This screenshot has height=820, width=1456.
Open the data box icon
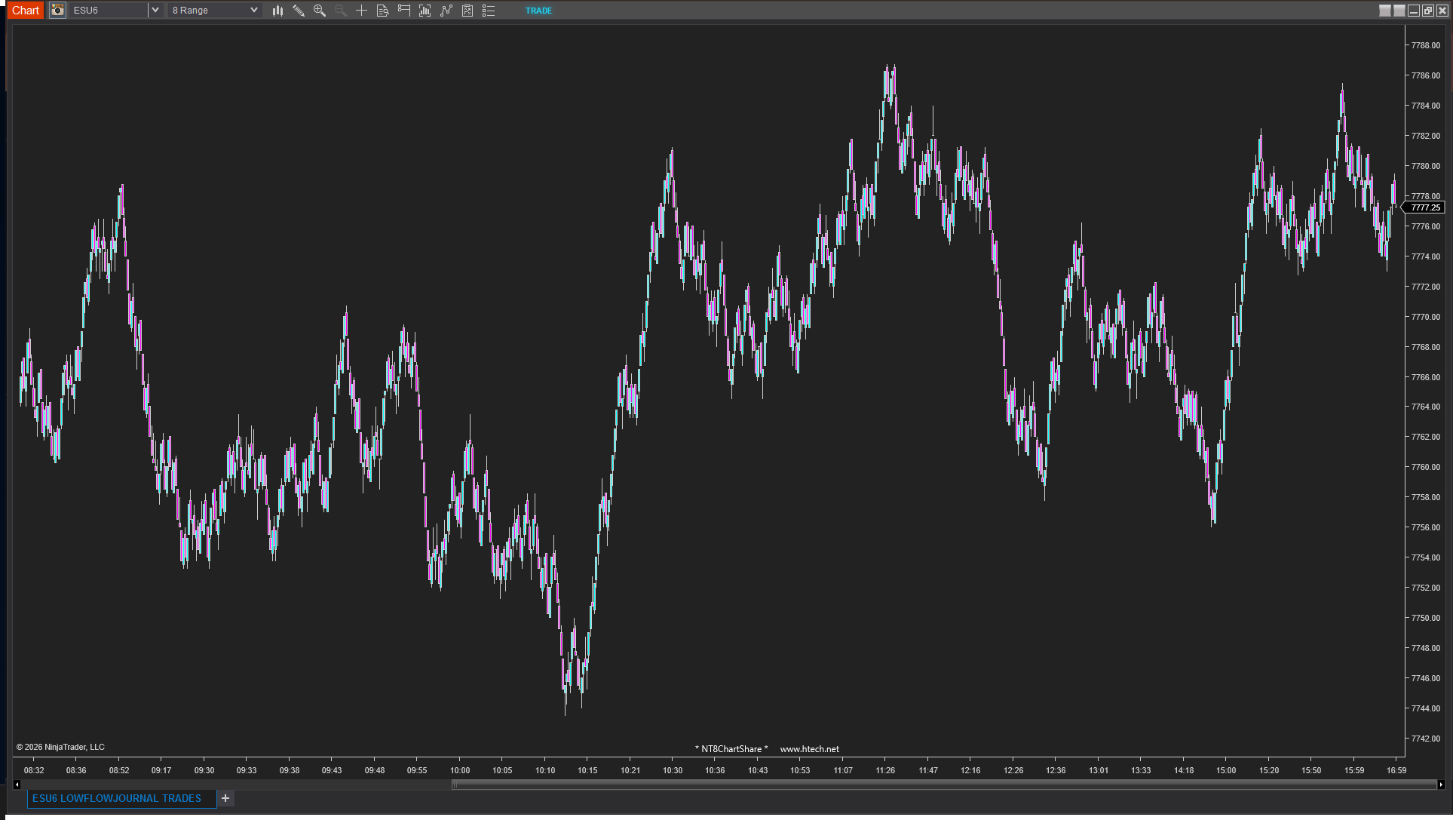coord(383,11)
